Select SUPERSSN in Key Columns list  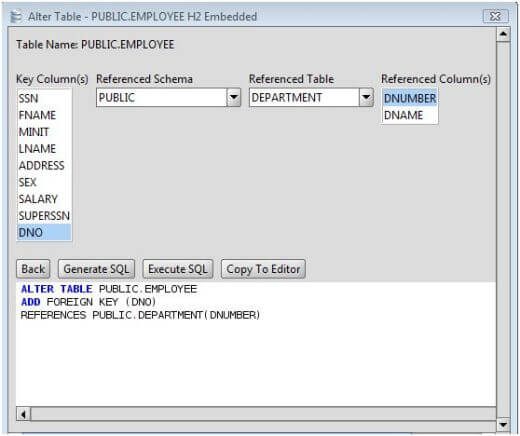[44, 216]
